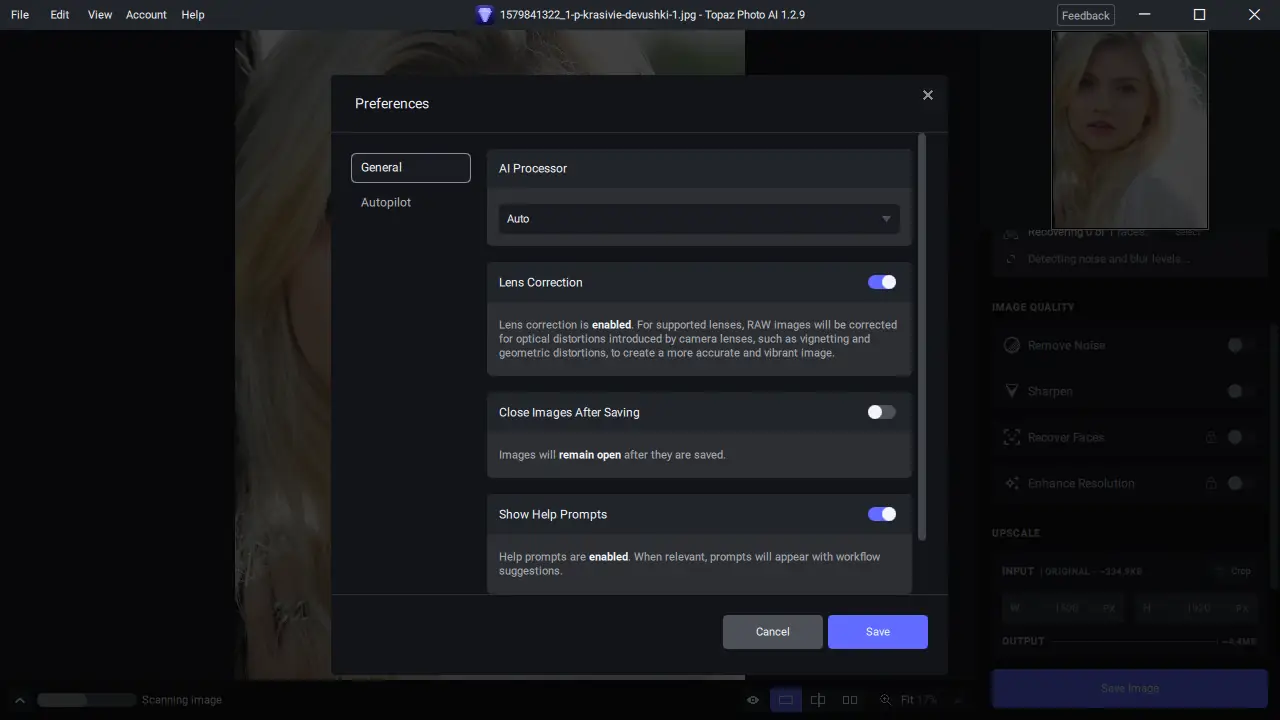Select the side-by-side view layout icon

tap(850, 700)
